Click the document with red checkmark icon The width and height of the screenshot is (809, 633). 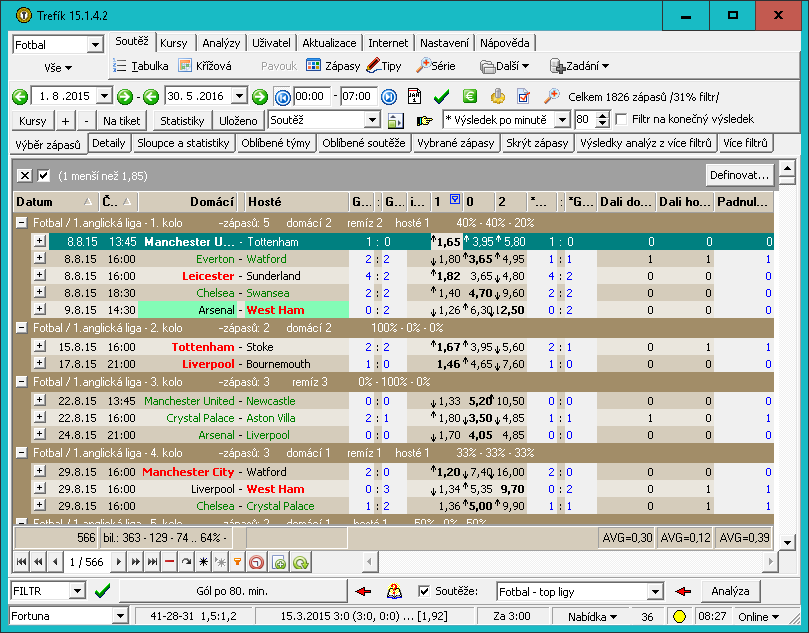(x=523, y=96)
